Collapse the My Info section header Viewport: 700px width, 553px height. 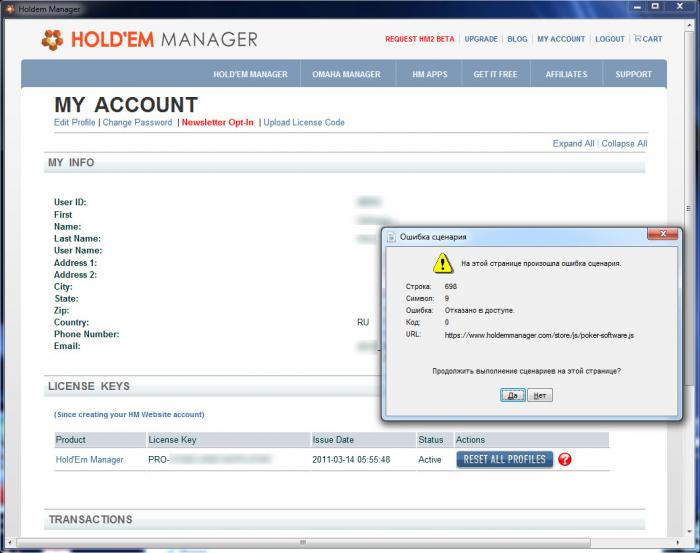click(344, 162)
